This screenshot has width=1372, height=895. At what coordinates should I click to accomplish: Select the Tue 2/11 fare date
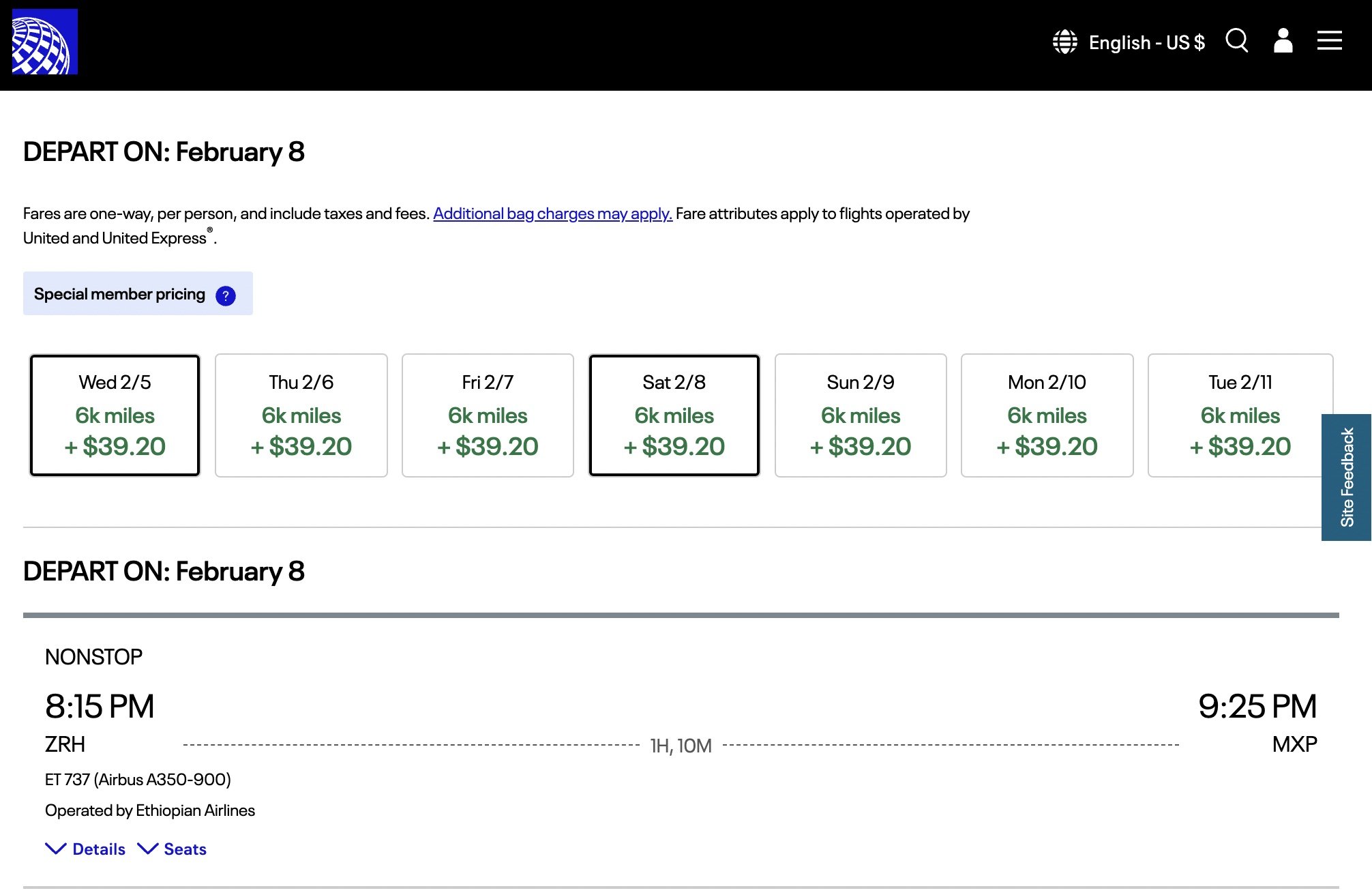1240,415
